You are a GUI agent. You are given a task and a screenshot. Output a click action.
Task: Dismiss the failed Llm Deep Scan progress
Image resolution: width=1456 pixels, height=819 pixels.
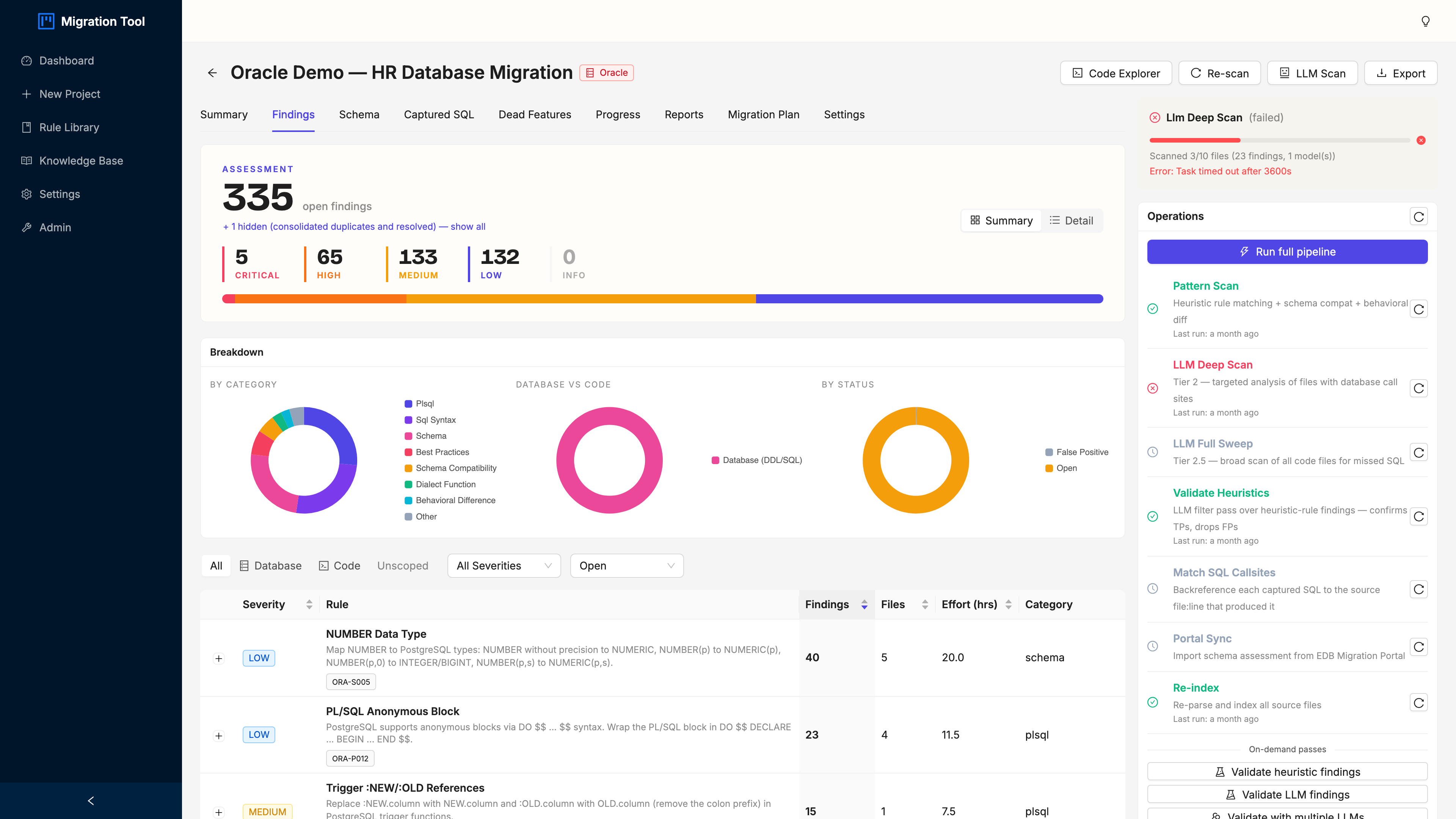pos(1420,140)
